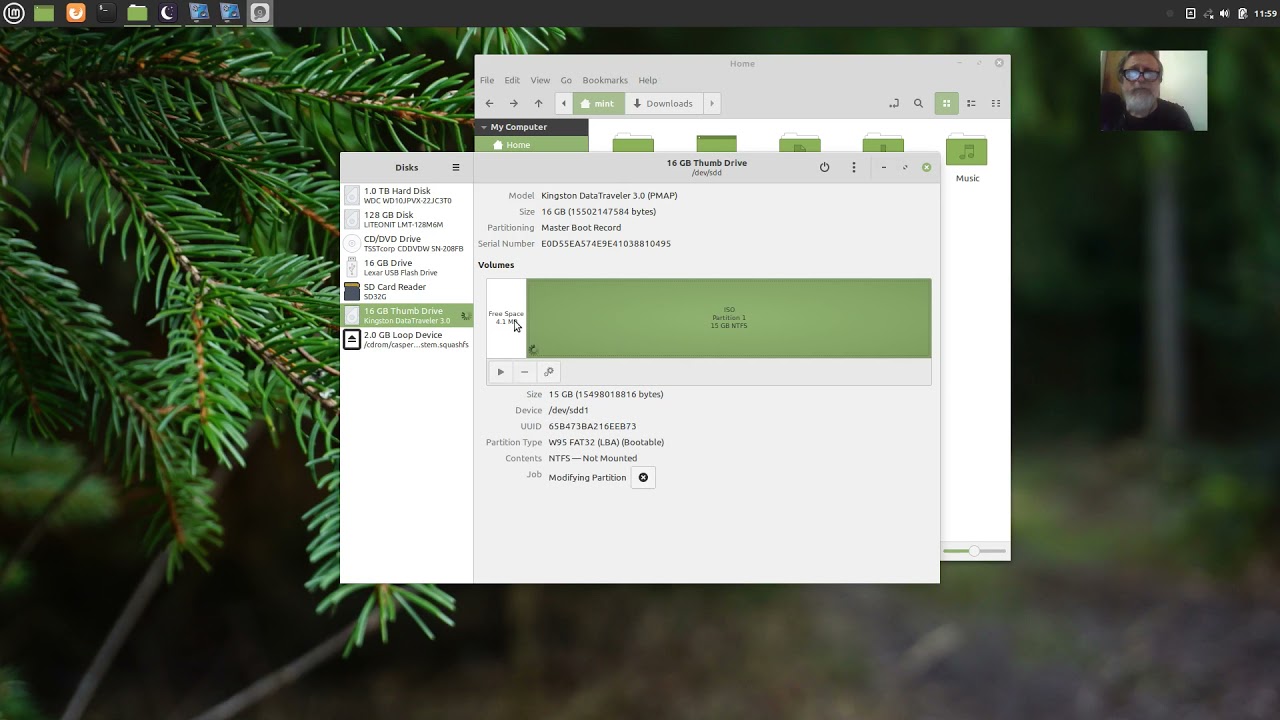
Task: Go back in file manager
Action: [489, 103]
